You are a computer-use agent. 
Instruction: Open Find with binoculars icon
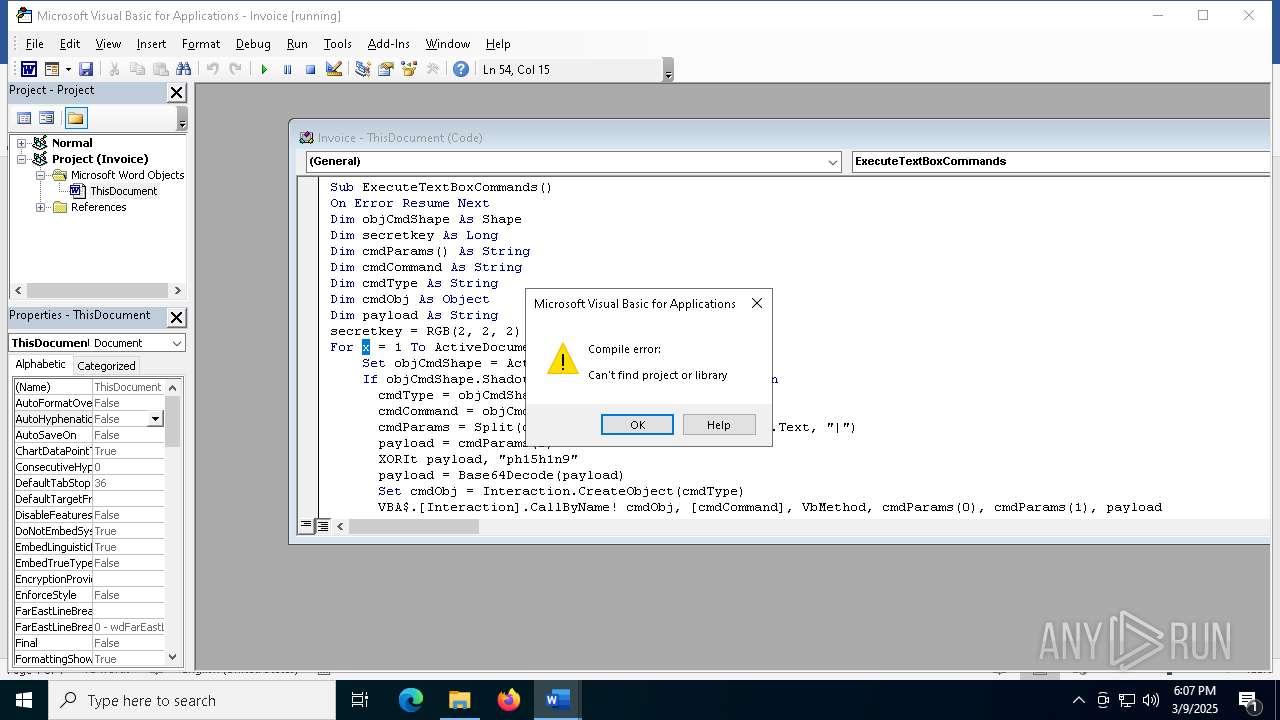[x=183, y=69]
